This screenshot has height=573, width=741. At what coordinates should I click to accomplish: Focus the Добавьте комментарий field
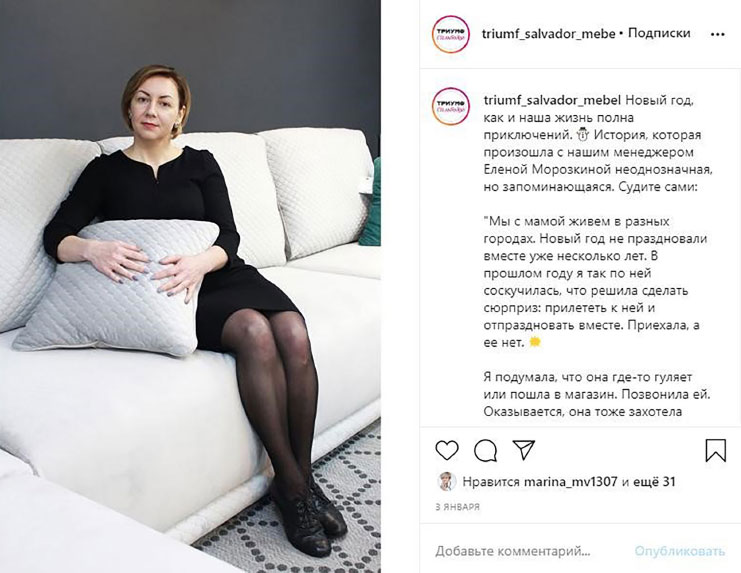click(513, 551)
